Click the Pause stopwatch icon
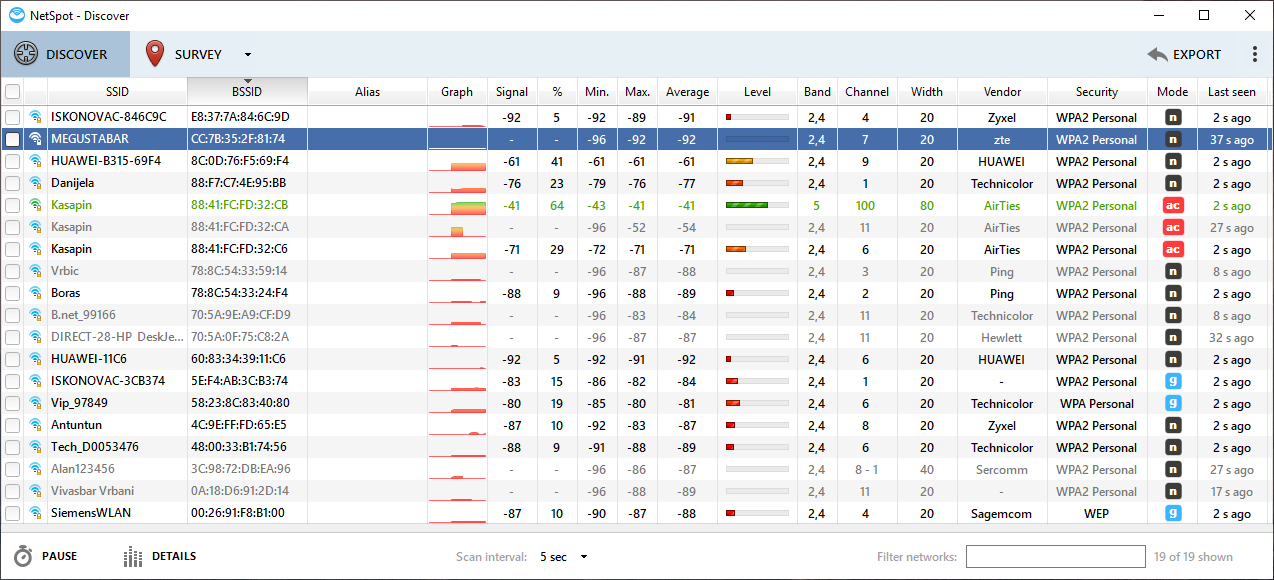The height and width of the screenshot is (580, 1274). click(23, 557)
